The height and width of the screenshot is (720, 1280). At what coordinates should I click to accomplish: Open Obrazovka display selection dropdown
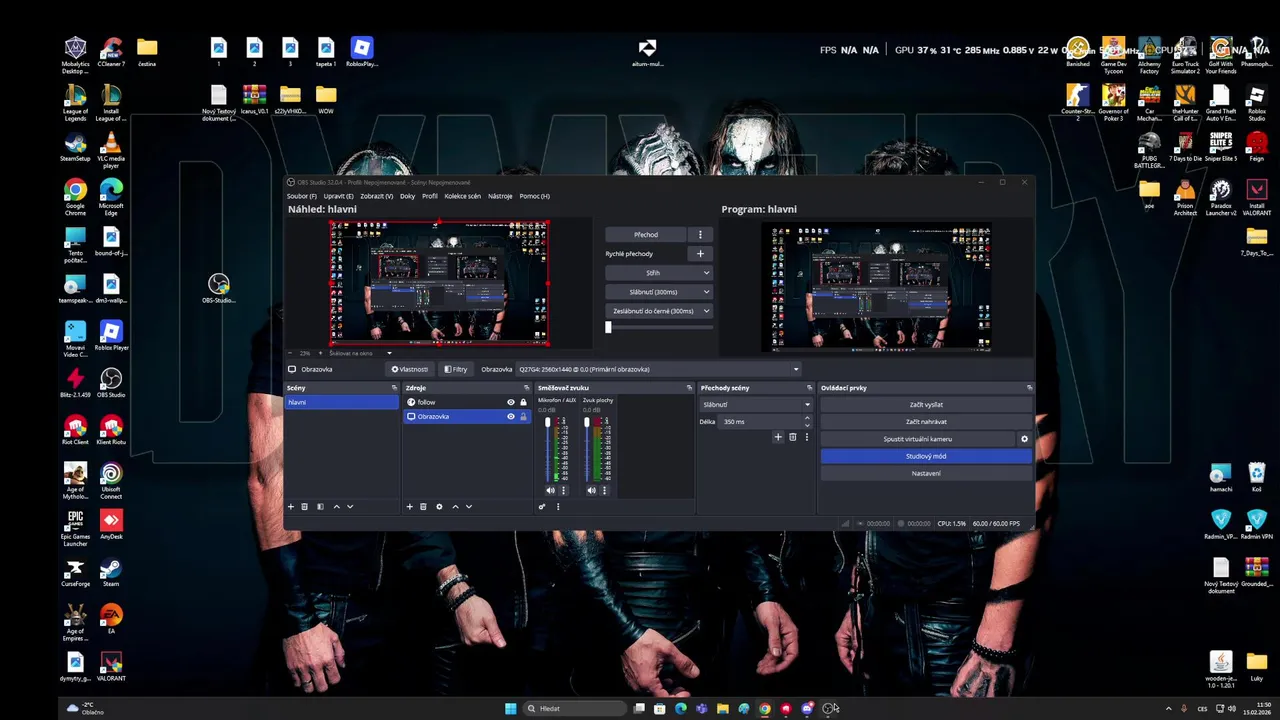coord(659,369)
